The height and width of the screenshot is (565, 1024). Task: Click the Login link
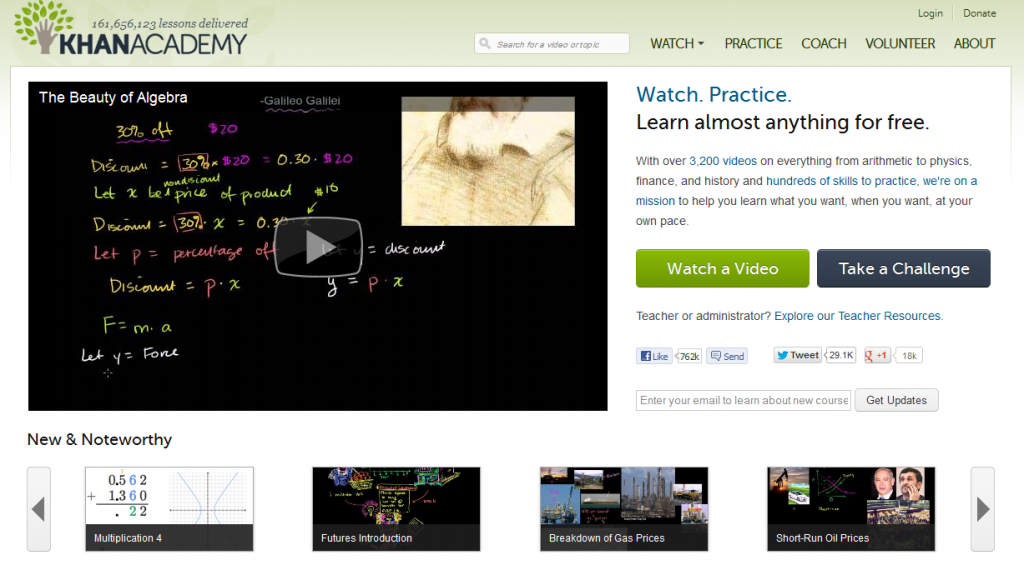[x=930, y=13]
